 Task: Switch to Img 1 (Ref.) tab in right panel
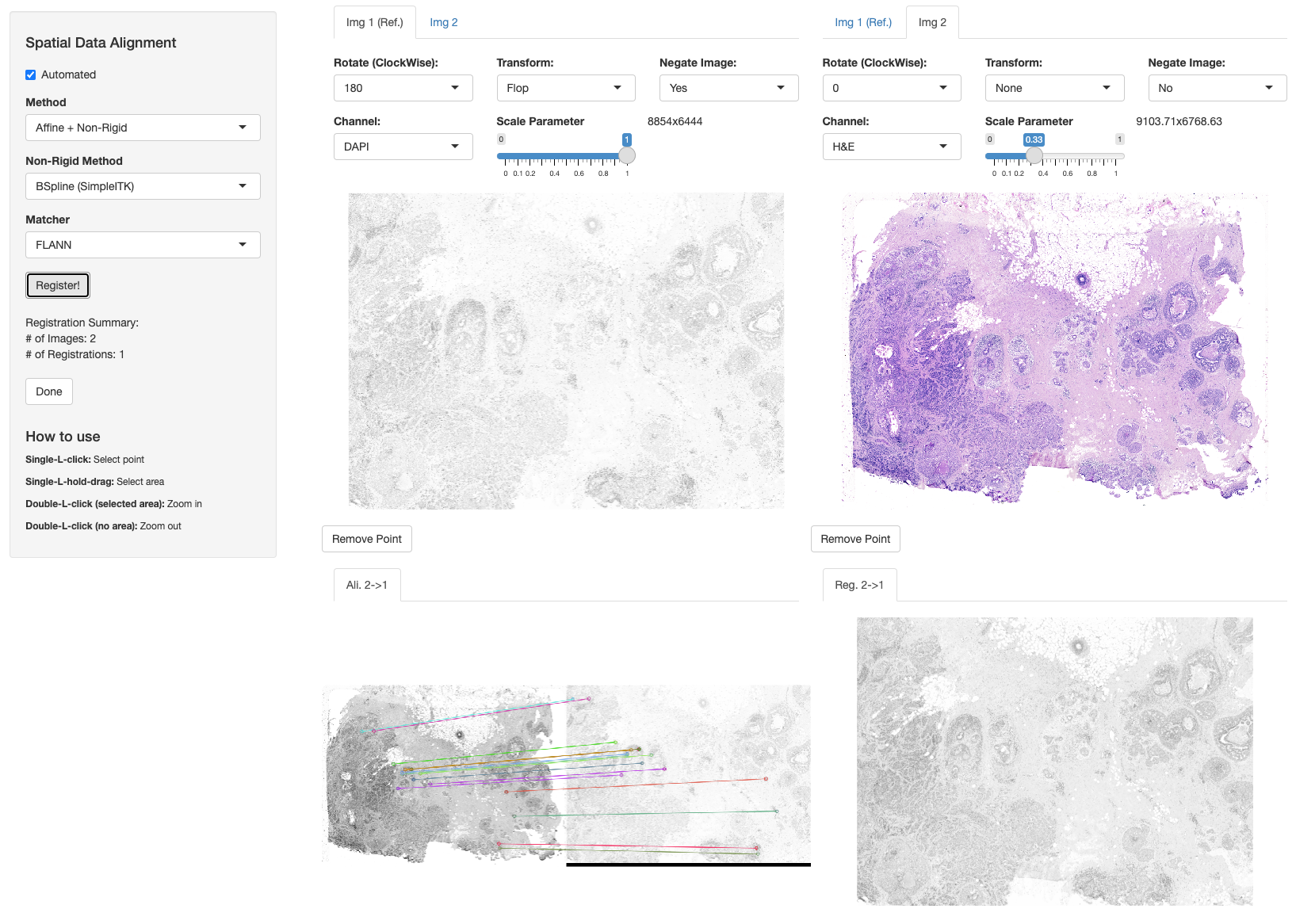click(862, 22)
